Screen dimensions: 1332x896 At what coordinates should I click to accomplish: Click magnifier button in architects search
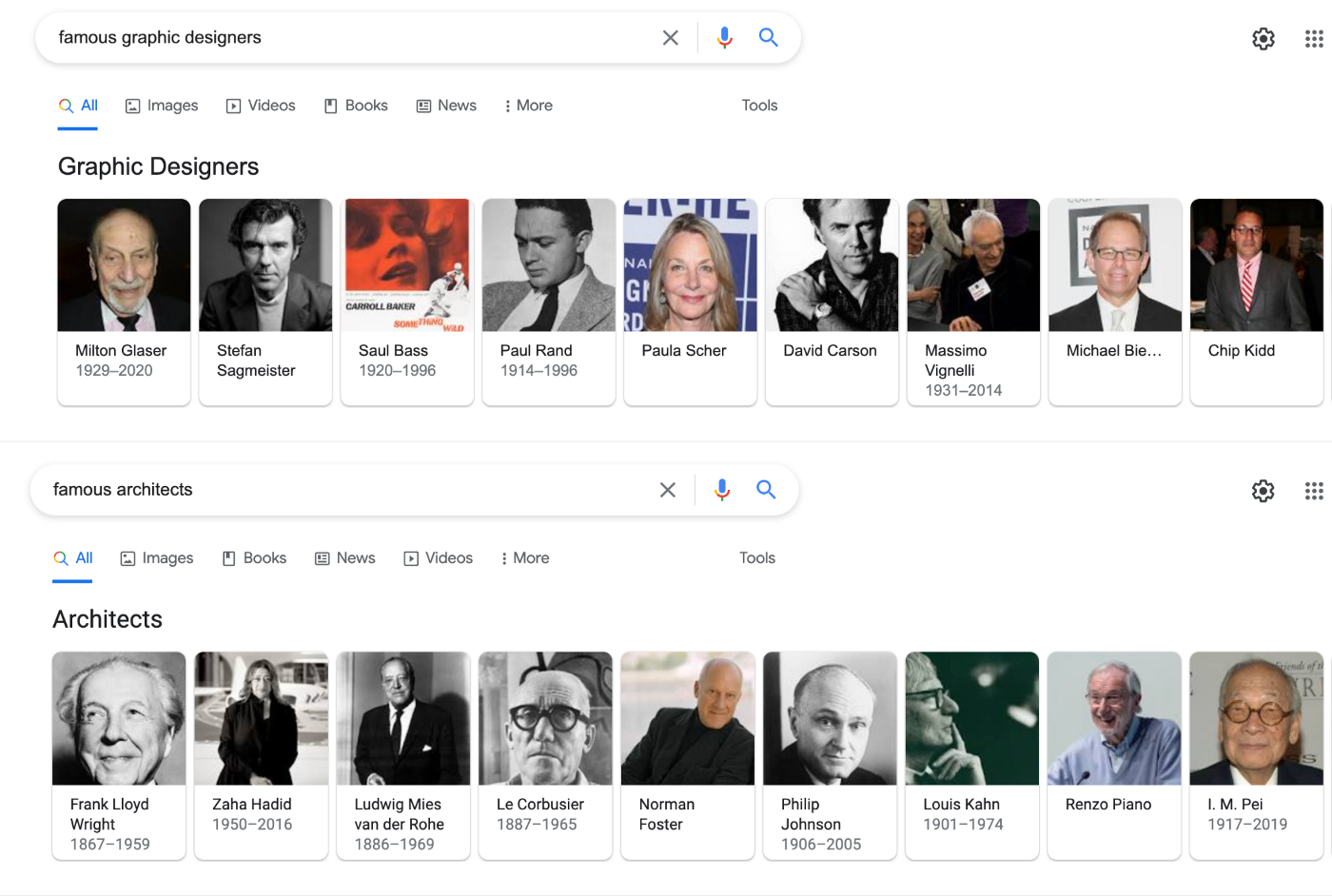click(766, 490)
